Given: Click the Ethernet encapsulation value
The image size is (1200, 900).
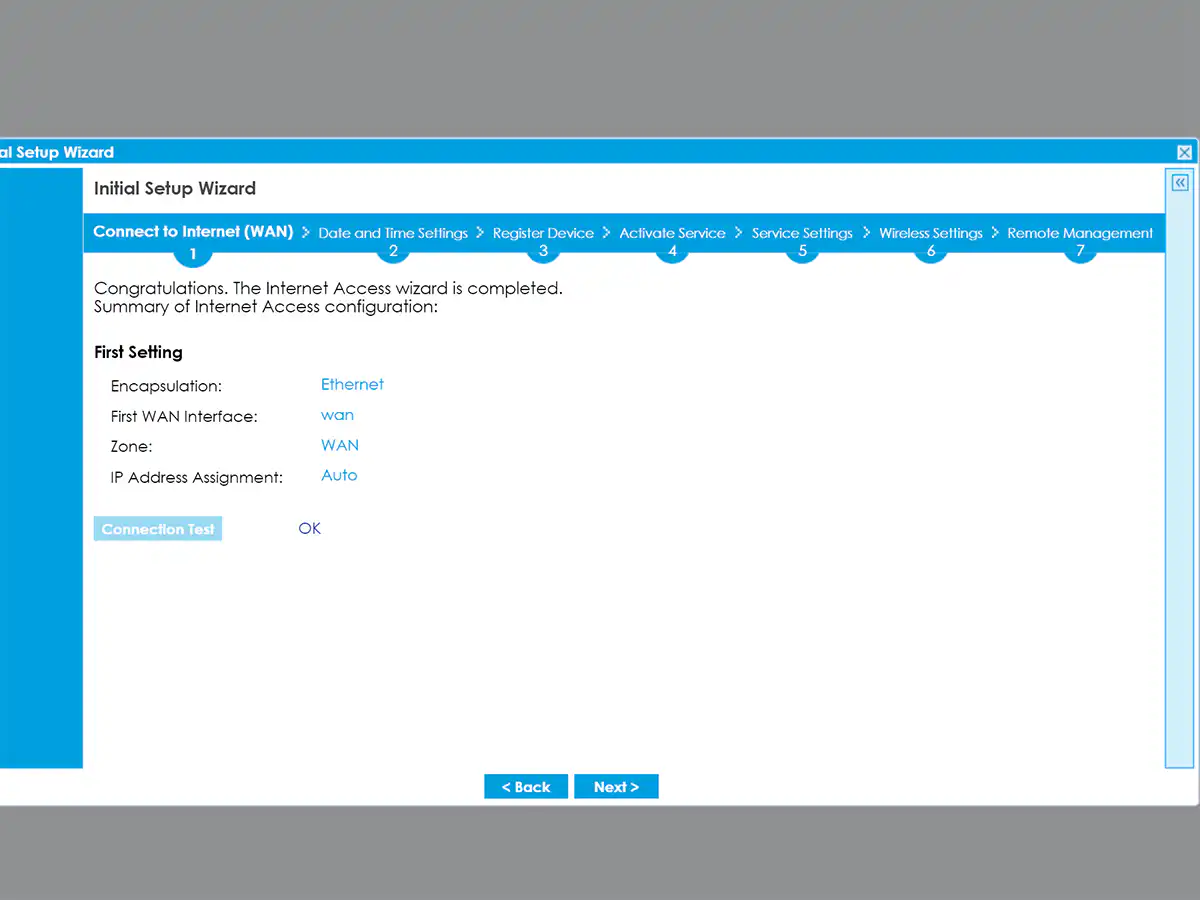Looking at the screenshot, I should [x=352, y=384].
